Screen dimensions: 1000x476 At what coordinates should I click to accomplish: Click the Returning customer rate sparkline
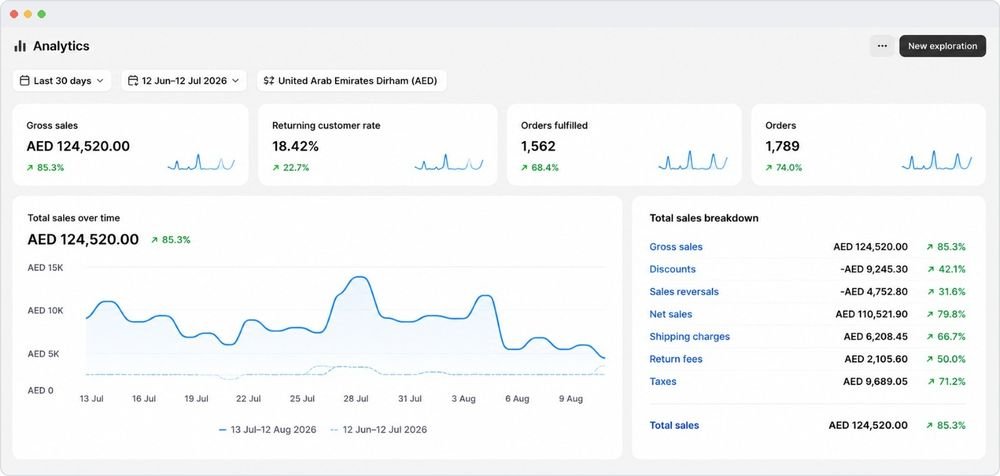[x=448, y=162]
